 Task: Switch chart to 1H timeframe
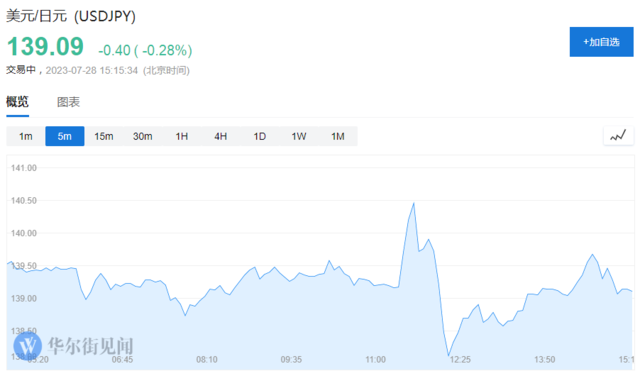point(182,136)
